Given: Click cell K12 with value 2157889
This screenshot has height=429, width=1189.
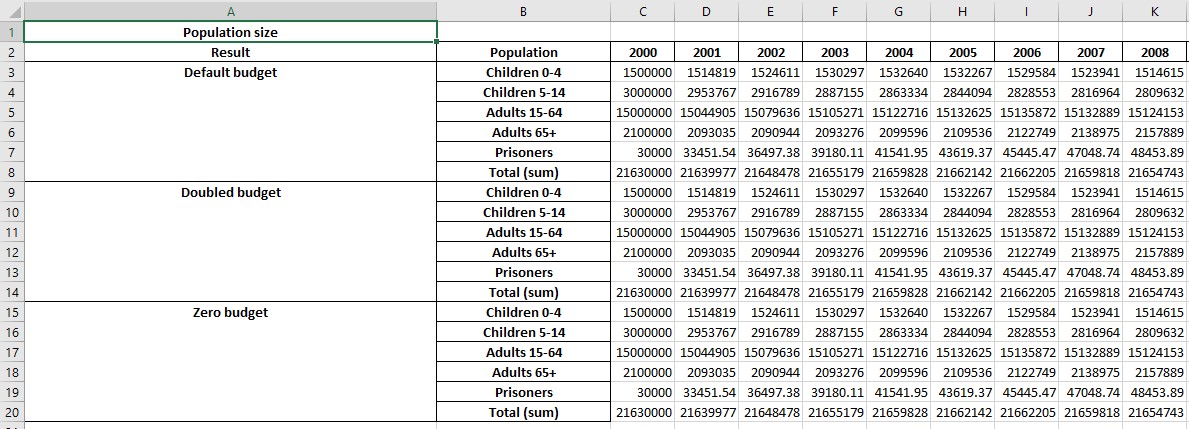Looking at the screenshot, I should pos(1154,252).
